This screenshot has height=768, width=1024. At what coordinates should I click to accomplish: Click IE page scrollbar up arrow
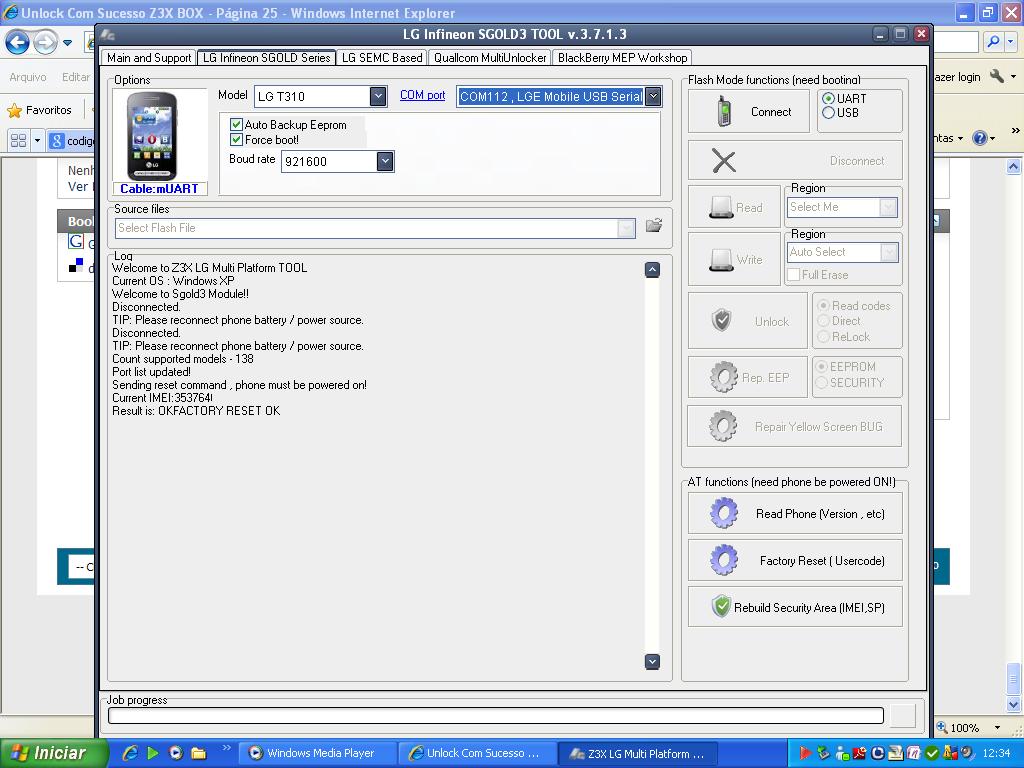tap(1014, 167)
